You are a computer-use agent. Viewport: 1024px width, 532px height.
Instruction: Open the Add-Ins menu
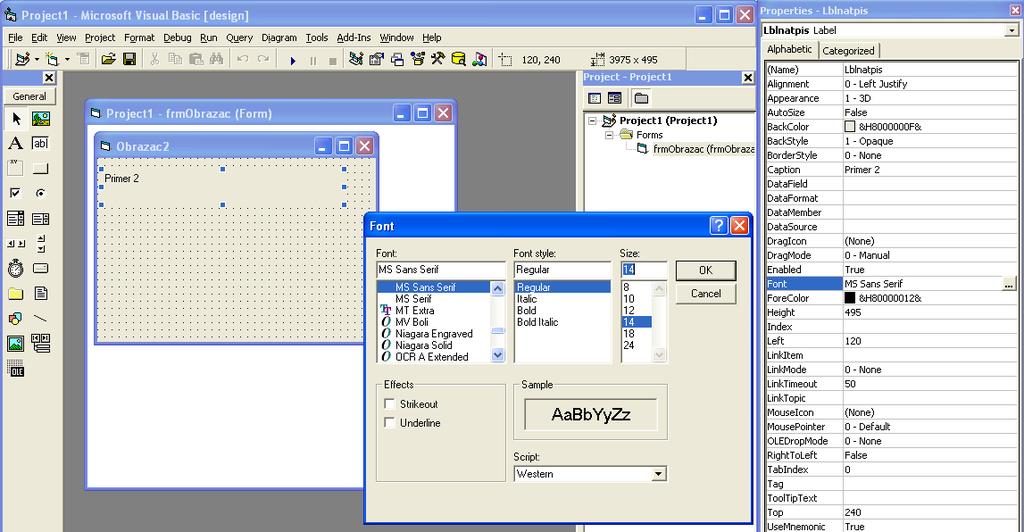[x=353, y=37]
